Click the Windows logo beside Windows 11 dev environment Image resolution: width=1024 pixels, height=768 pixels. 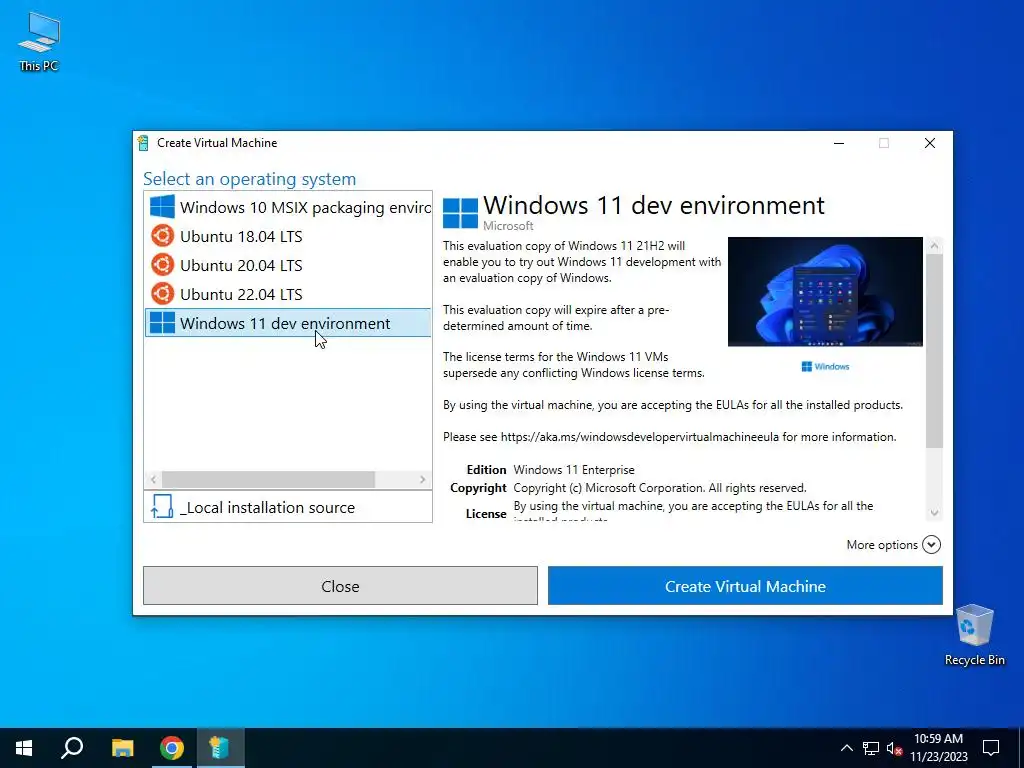coord(162,323)
